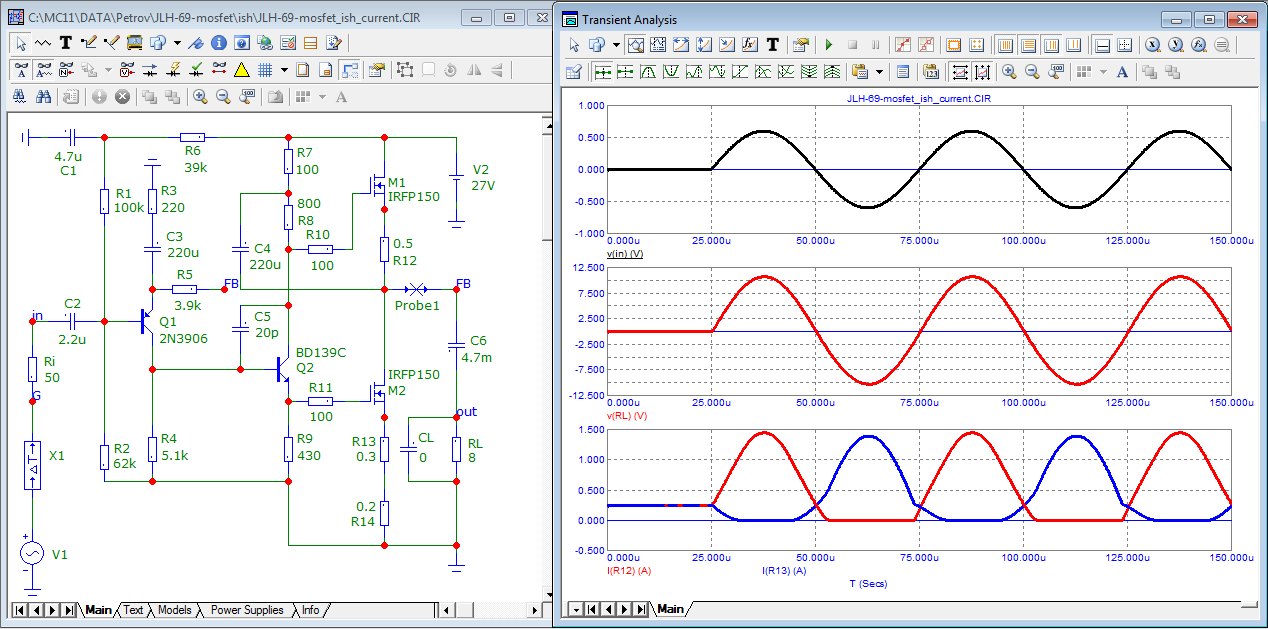
Task: Zoom out on the analysis plot
Action: (x=1032, y=72)
